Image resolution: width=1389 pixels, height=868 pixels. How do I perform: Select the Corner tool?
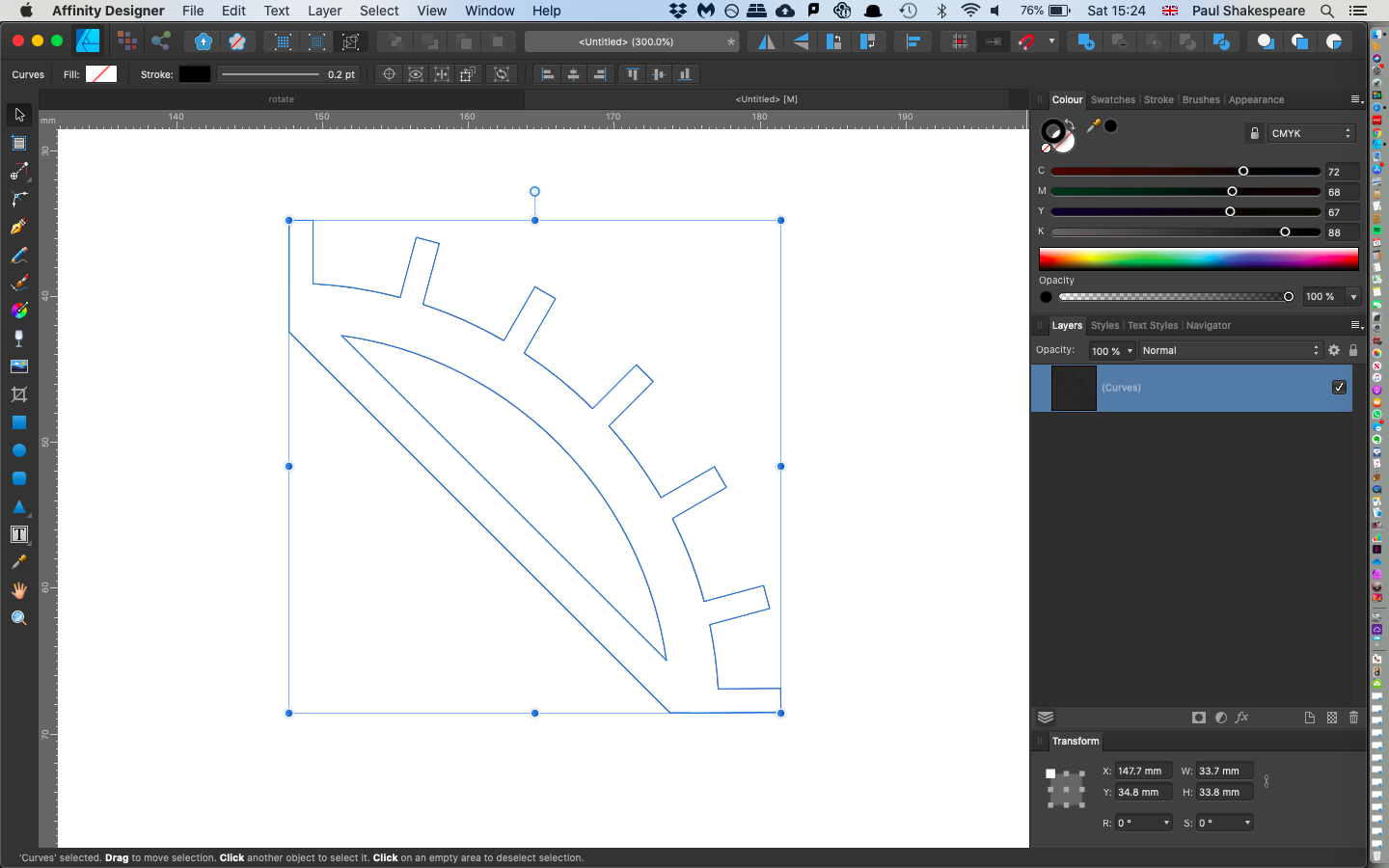[19, 199]
